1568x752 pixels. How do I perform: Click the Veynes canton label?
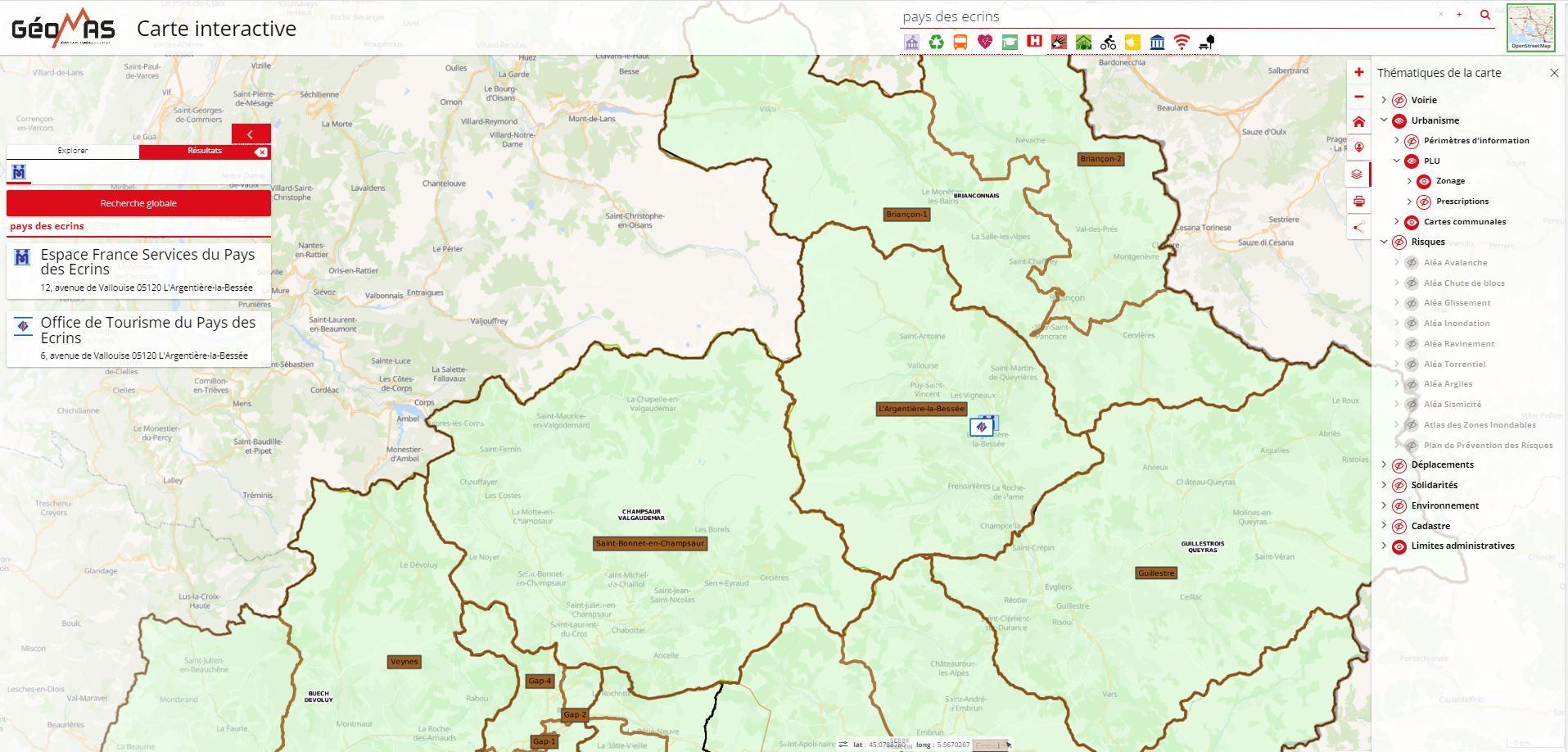[404, 662]
